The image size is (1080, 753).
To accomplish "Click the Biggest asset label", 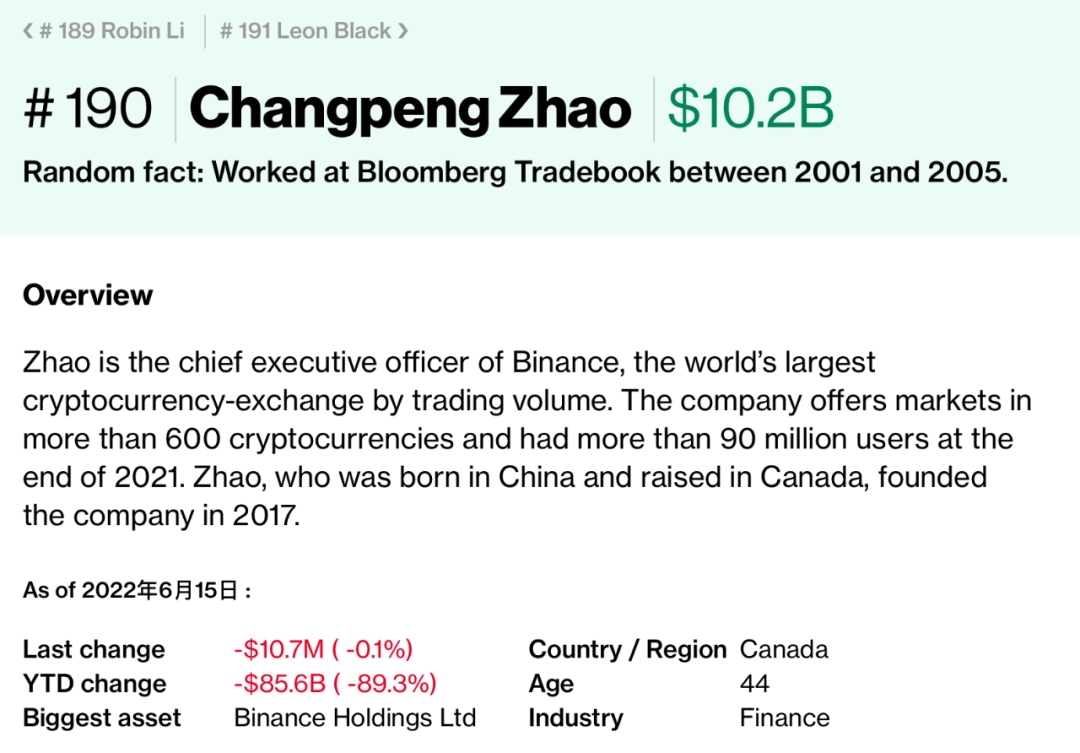I will (102, 718).
